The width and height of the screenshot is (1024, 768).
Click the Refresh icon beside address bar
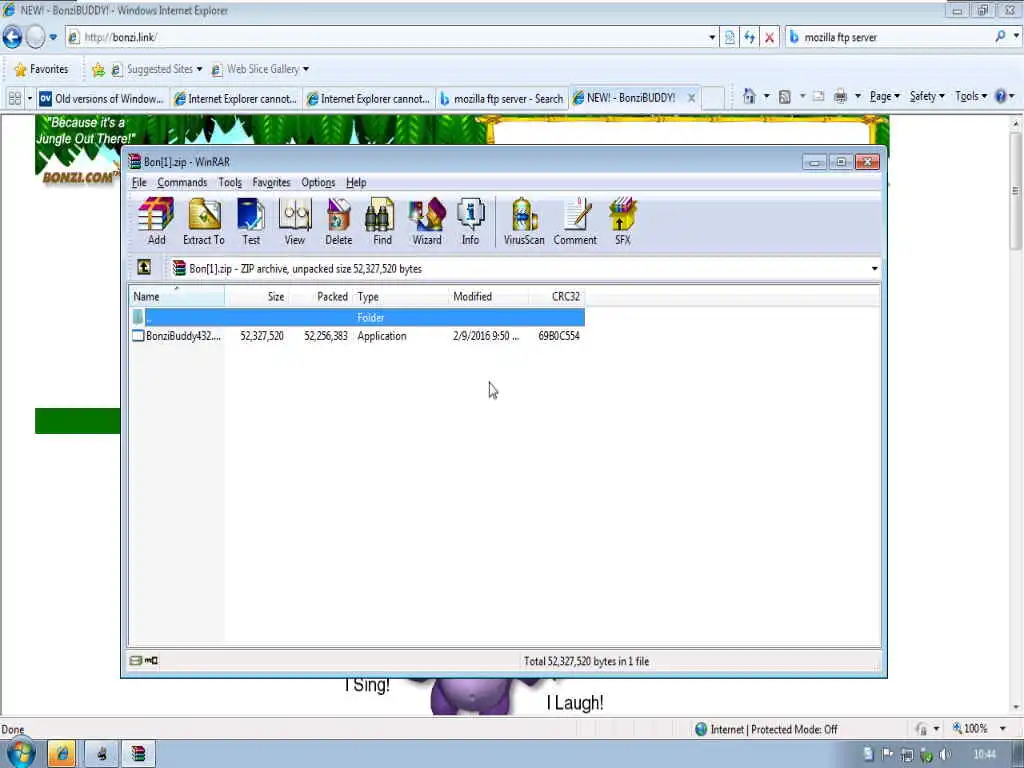[x=749, y=37]
